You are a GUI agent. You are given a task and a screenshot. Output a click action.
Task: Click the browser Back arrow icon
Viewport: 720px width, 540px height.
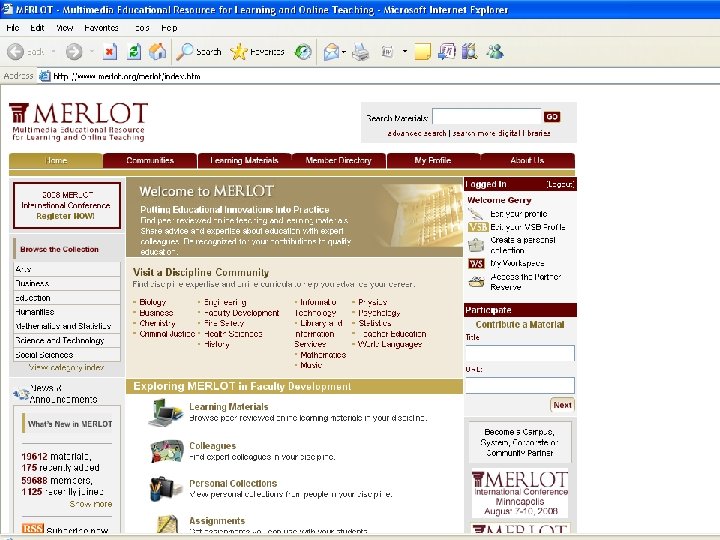click(15, 52)
